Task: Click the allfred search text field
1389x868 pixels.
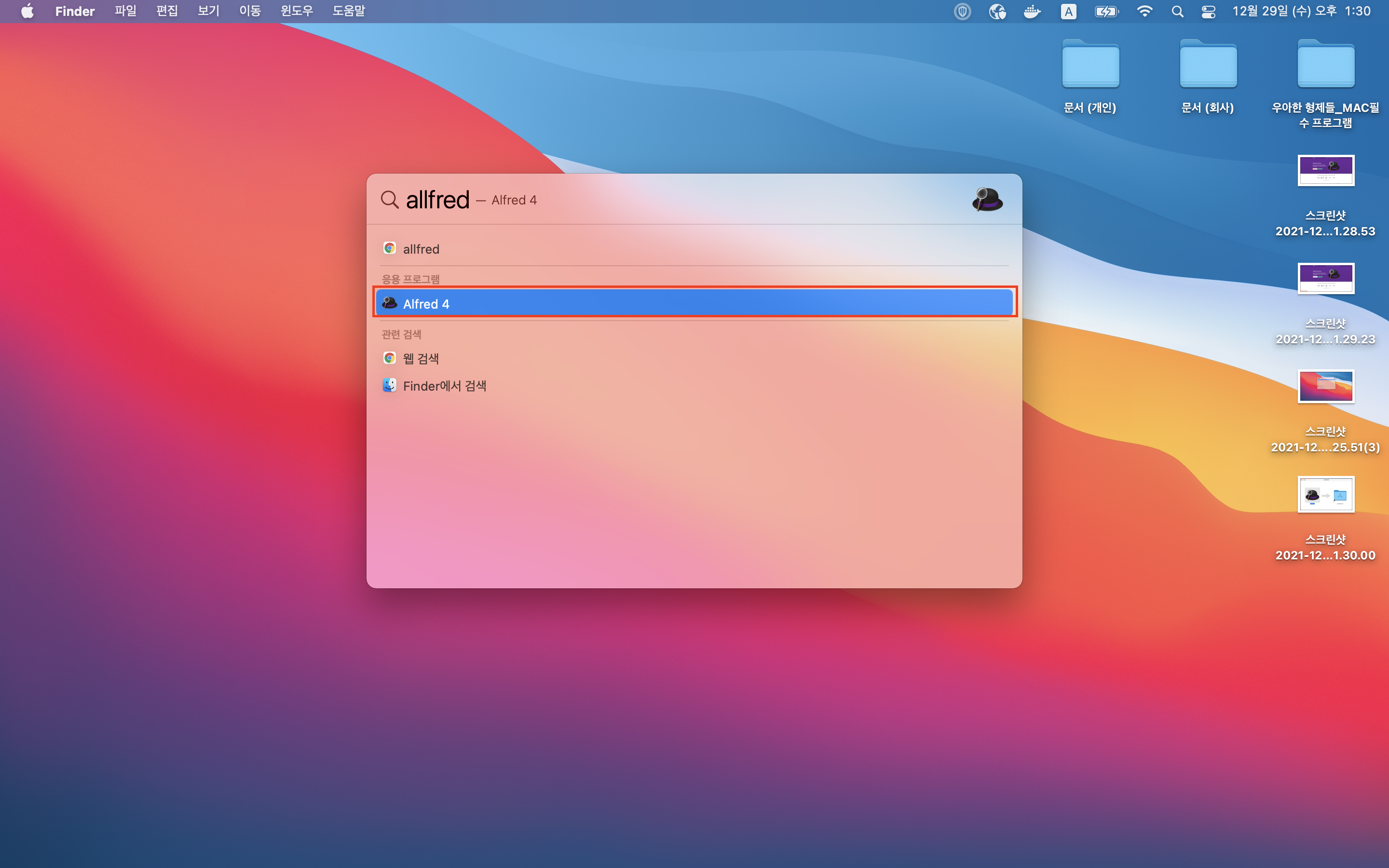Action: tap(438, 200)
